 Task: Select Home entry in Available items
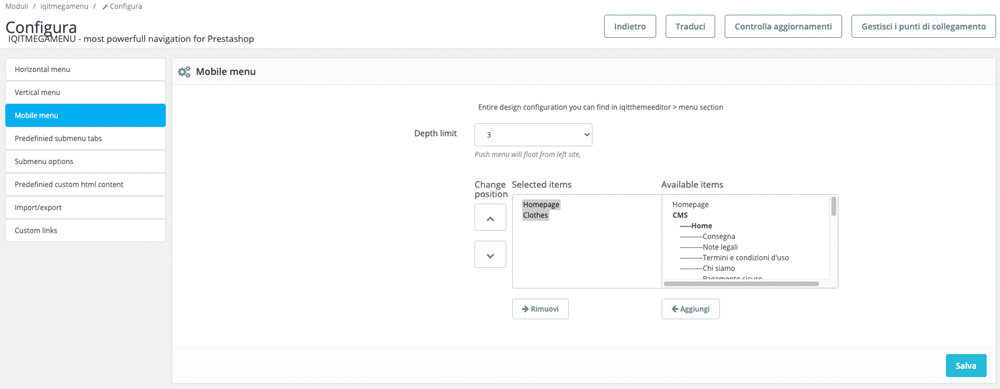coord(696,226)
